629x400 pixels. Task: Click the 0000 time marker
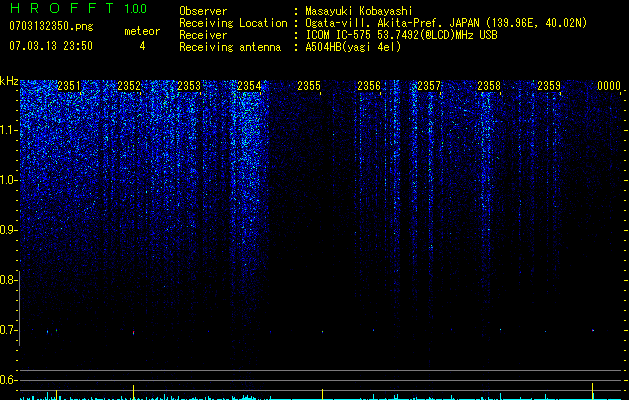tap(609, 86)
